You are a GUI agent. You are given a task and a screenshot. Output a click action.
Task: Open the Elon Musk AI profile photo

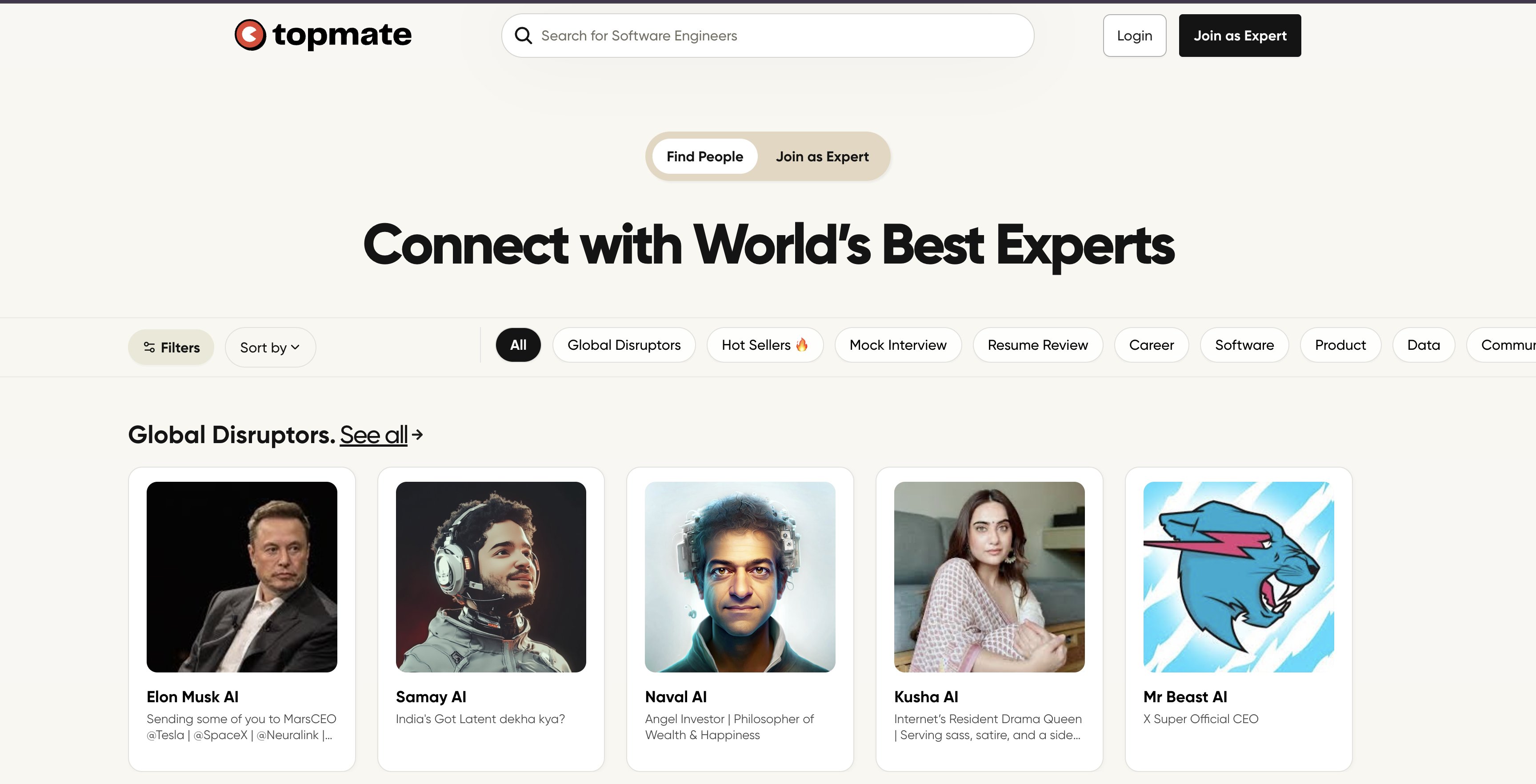click(241, 576)
